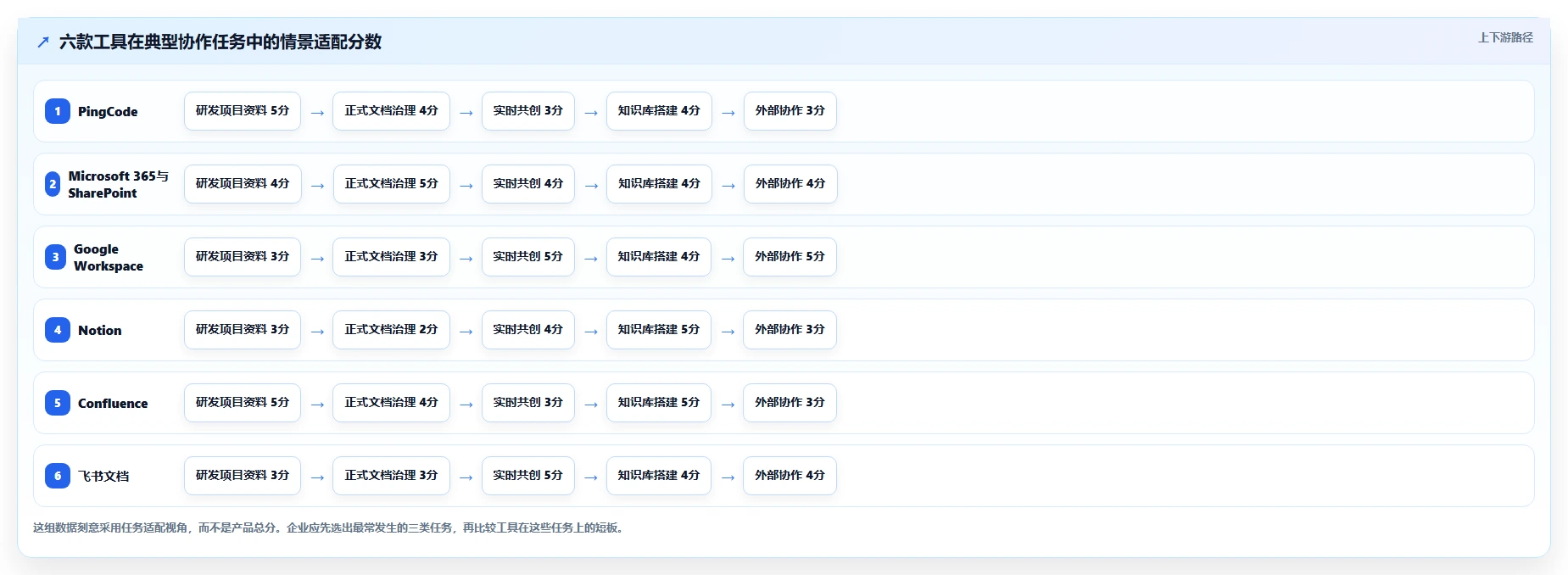1568x575 pixels.
Task: Click the 飞书文档 row label
Action: (103, 477)
